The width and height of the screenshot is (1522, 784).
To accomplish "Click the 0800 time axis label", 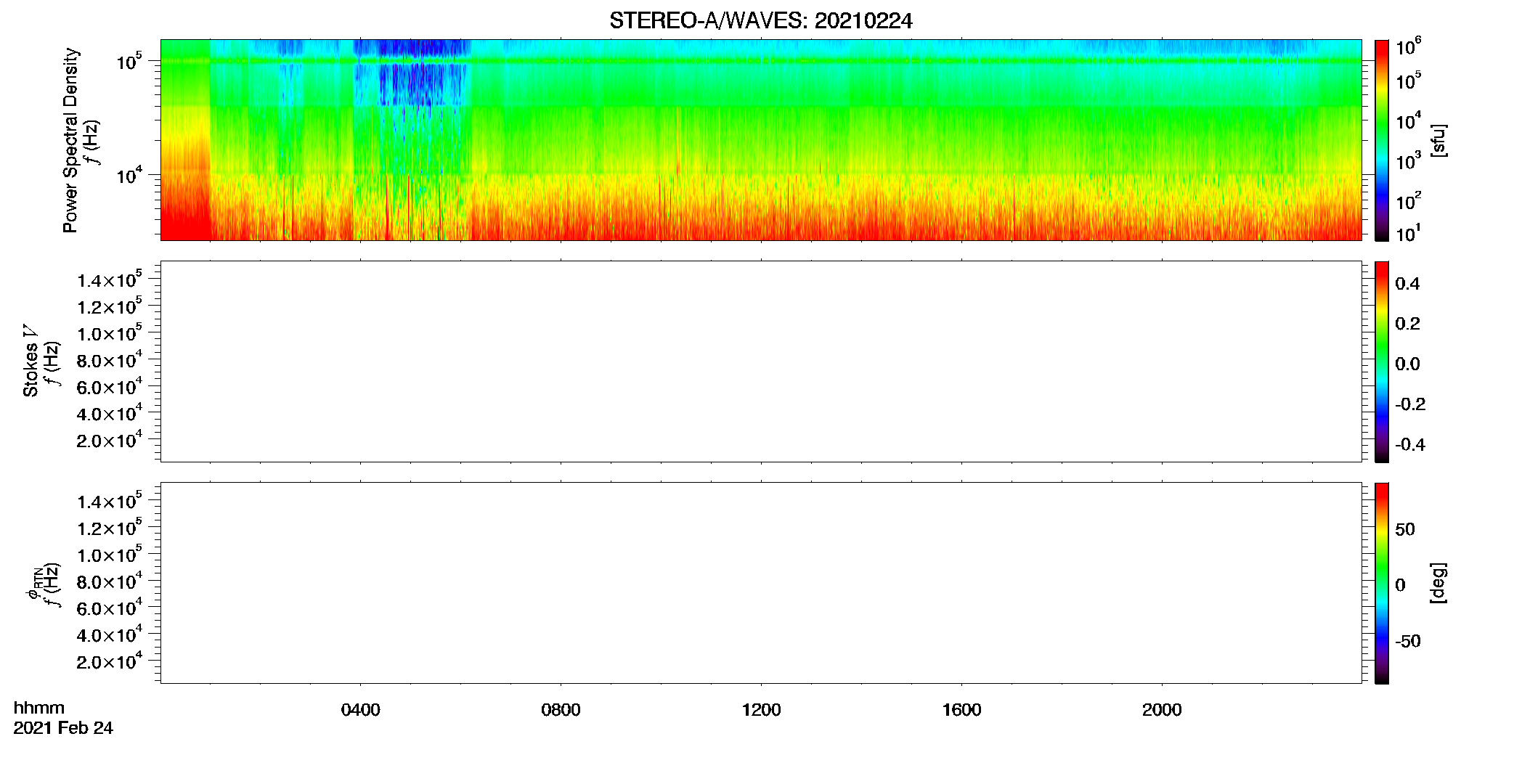I will pos(561,710).
